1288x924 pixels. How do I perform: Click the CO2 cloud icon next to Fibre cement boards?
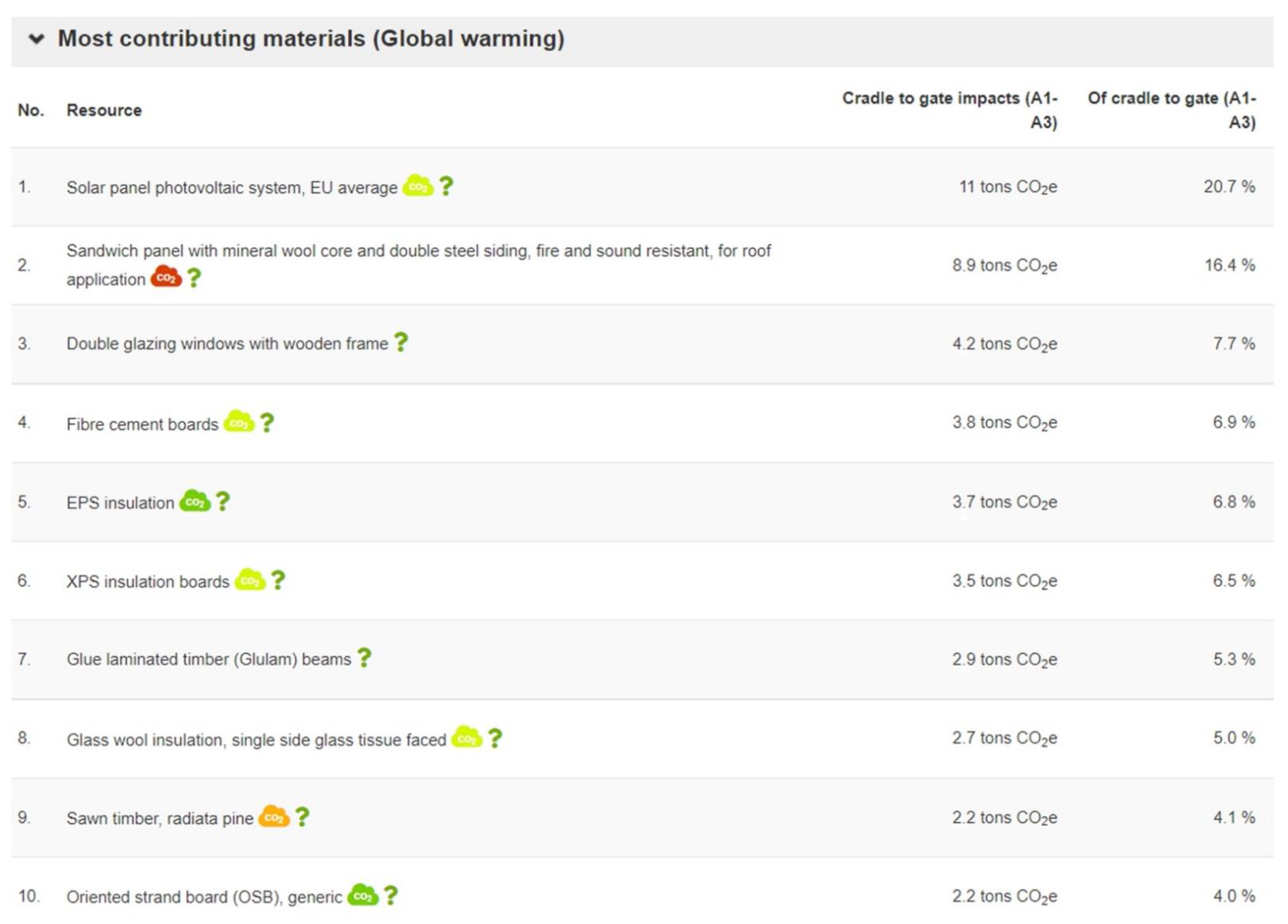239,422
